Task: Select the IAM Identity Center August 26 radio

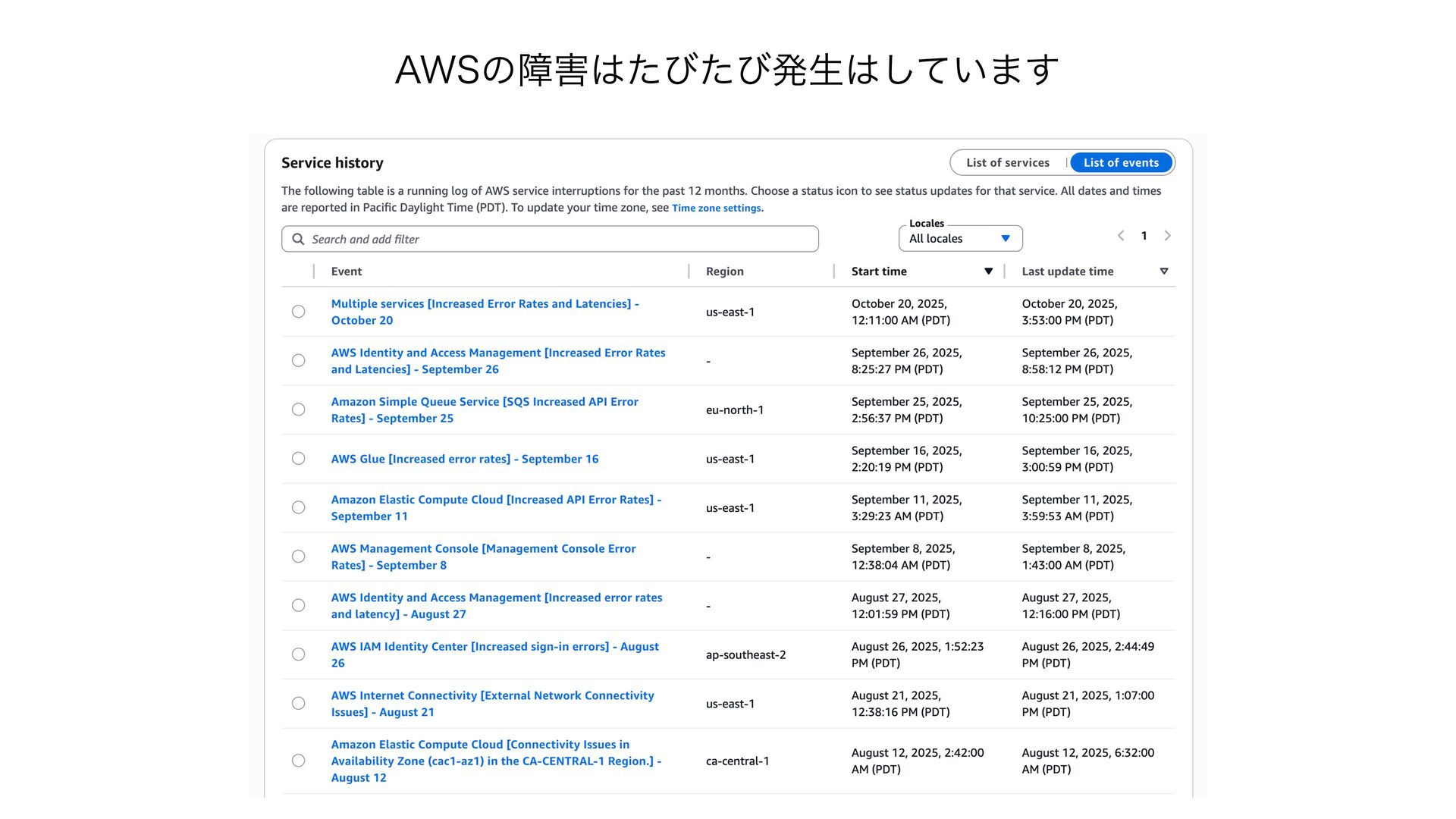Action: [299, 654]
